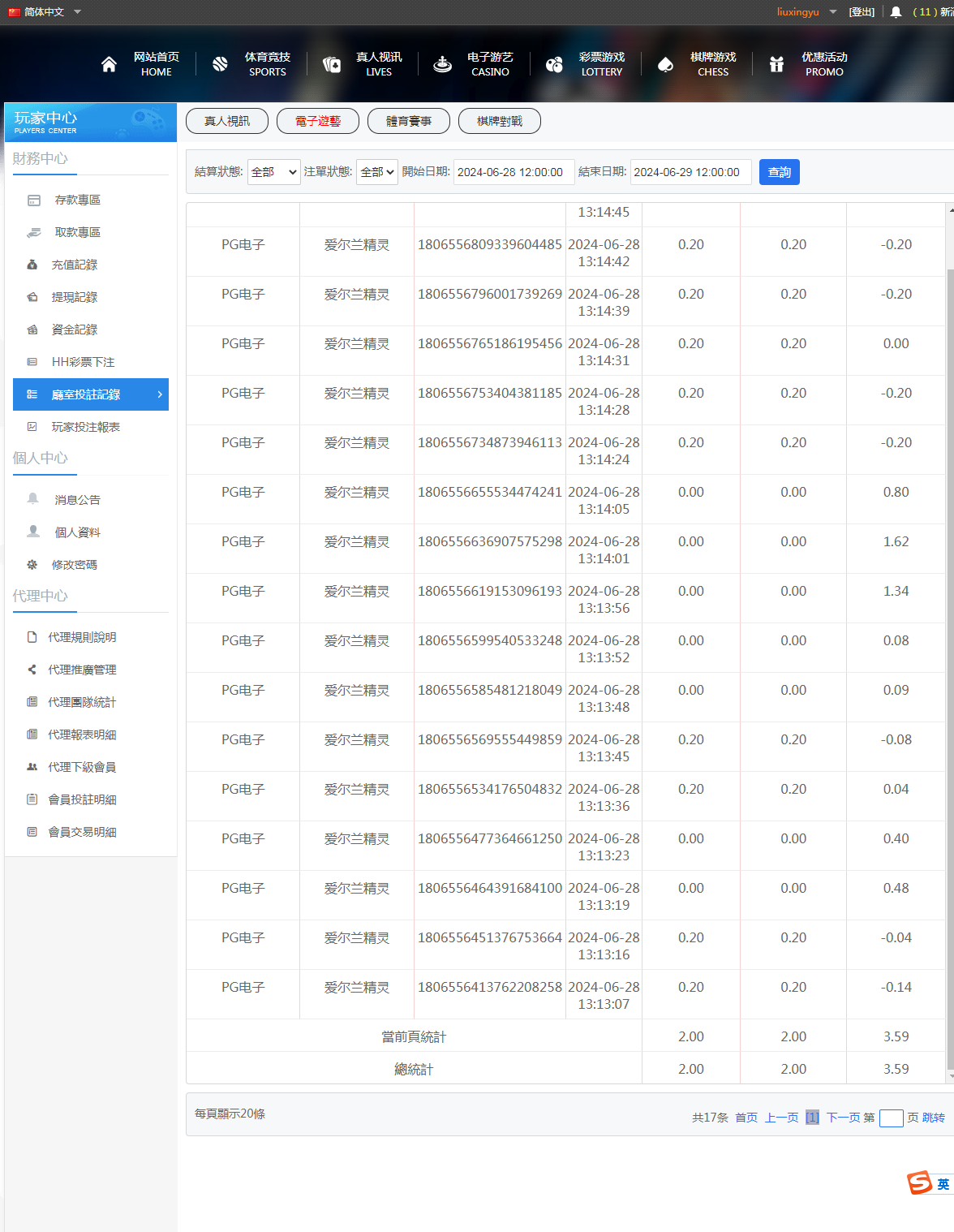The width and height of the screenshot is (954, 1232).
Task: Open 存款專區 in the sidebar
Action: point(77,200)
